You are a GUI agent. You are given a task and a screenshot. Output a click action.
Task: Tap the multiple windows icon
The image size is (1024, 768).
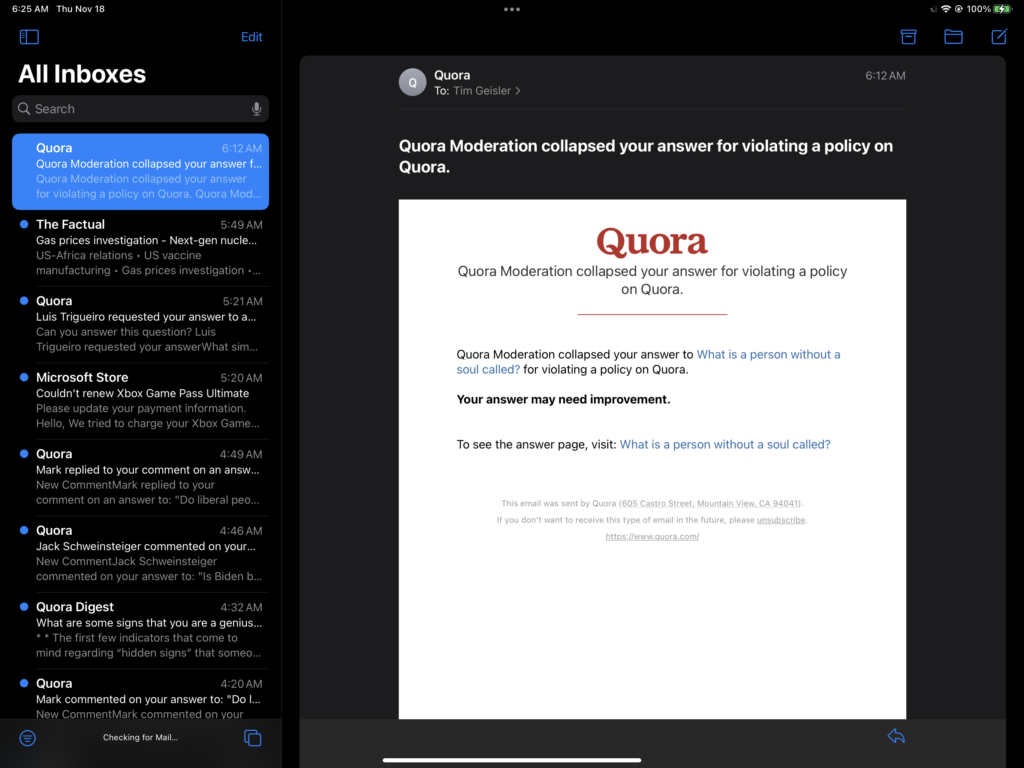tap(253, 738)
